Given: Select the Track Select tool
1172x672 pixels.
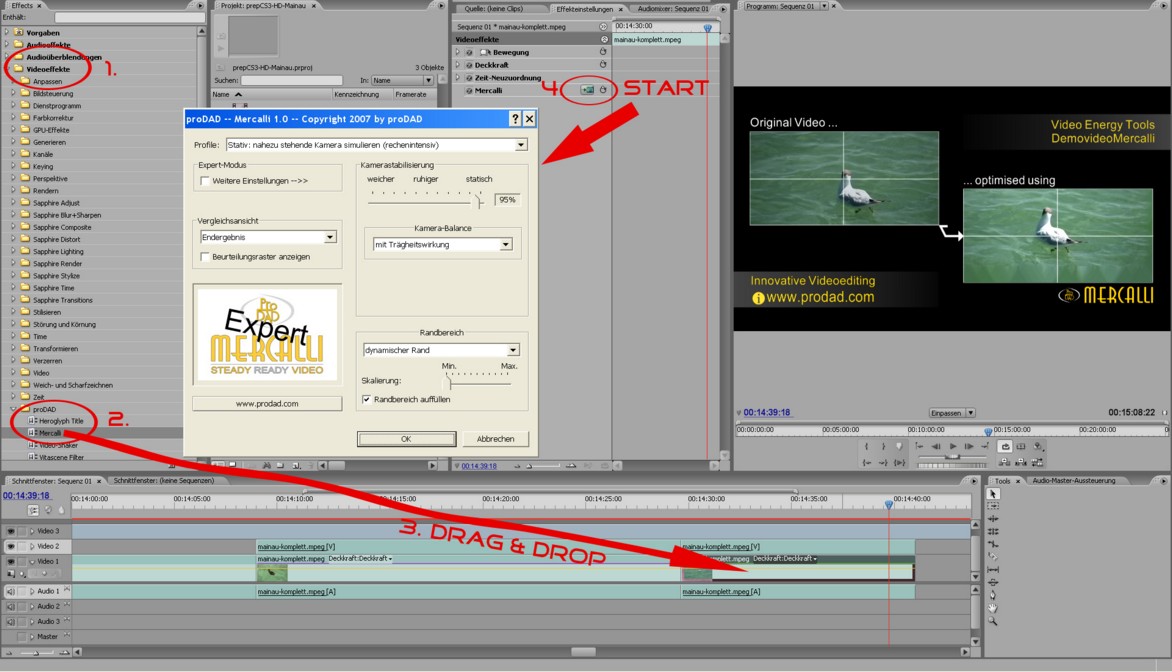Looking at the screenshot, I should (993, 506).
